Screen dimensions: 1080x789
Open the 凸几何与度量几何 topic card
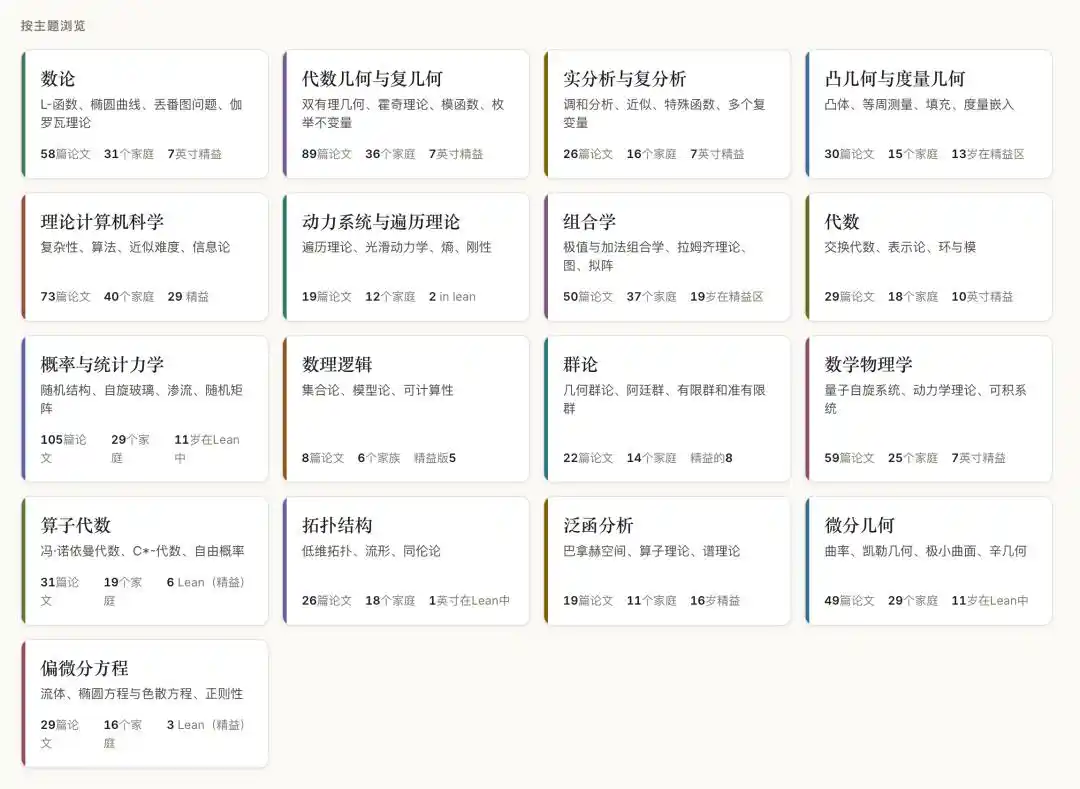(x=929, y=114)
